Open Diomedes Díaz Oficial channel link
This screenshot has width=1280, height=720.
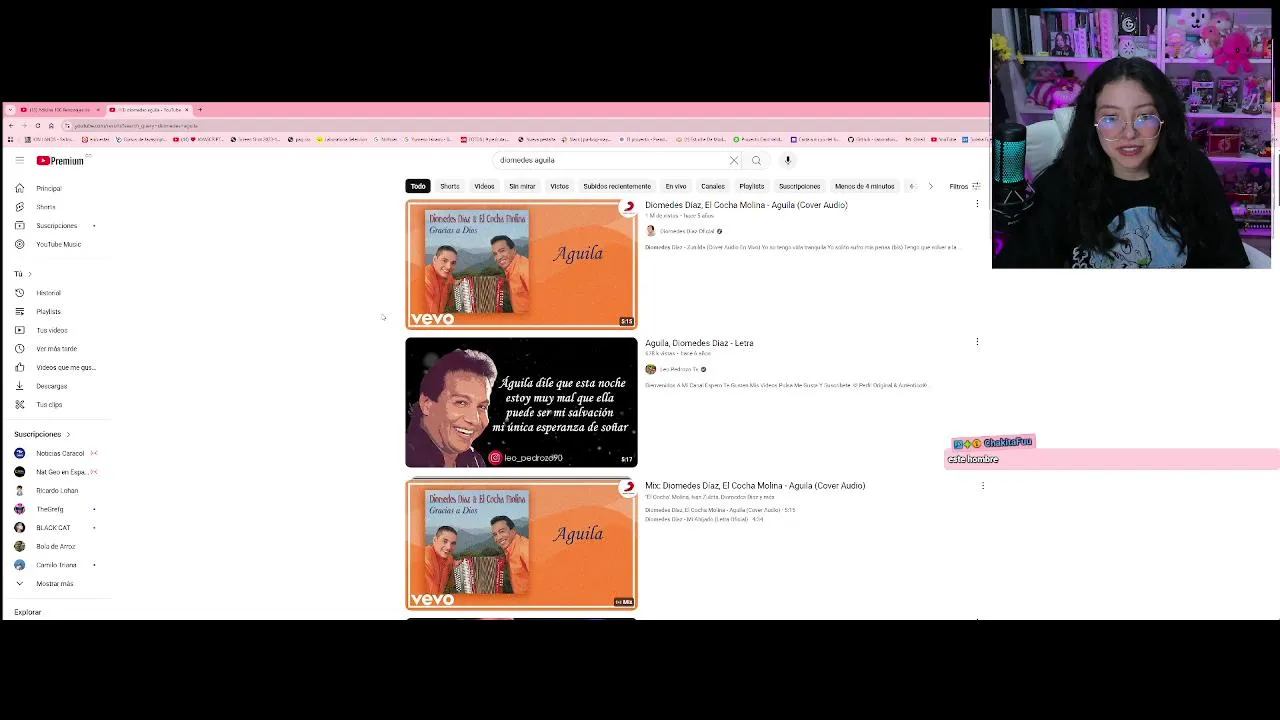click(x=686, y=231)
